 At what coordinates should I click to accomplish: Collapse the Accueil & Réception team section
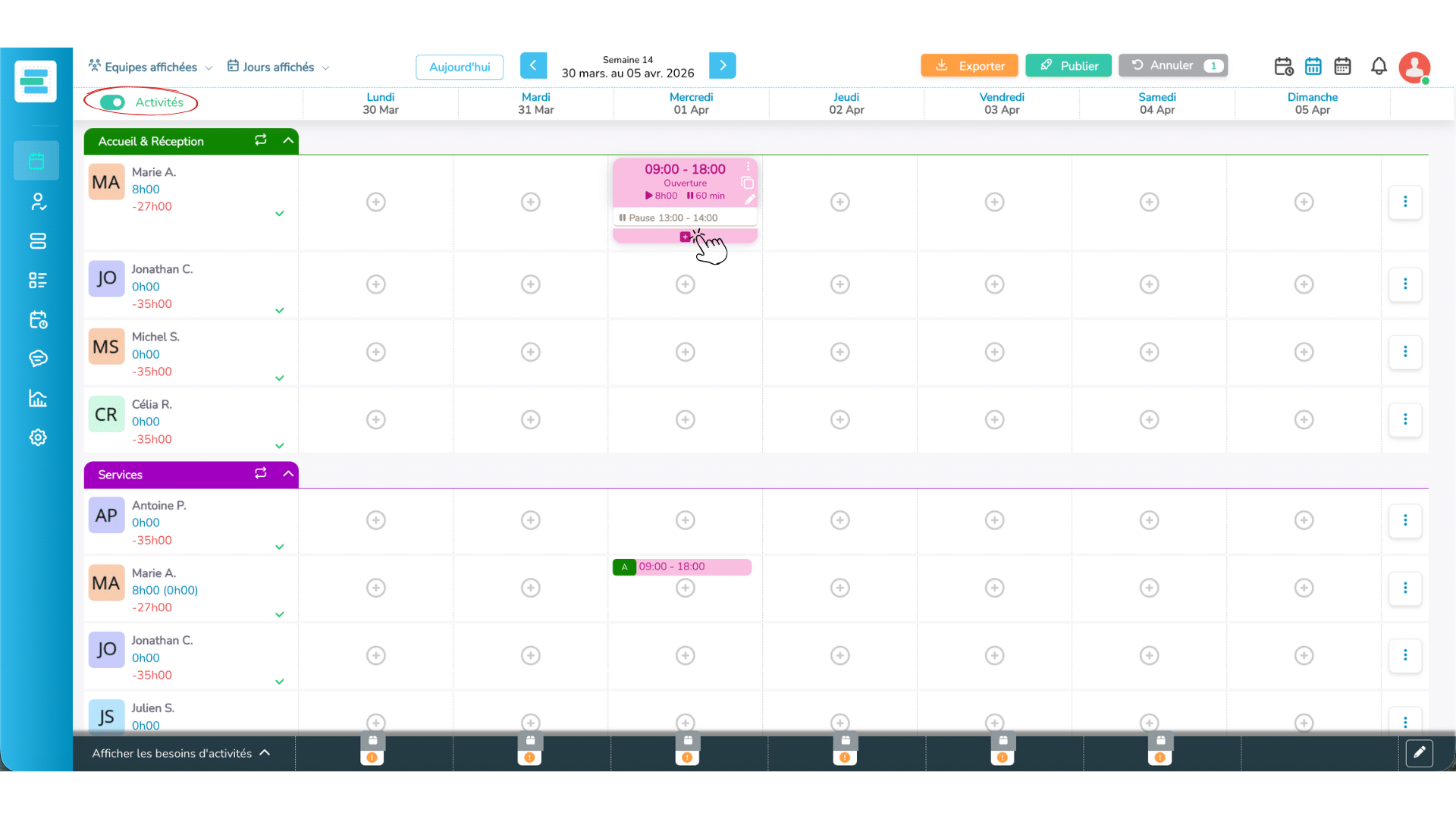click(x=288, y=140)
